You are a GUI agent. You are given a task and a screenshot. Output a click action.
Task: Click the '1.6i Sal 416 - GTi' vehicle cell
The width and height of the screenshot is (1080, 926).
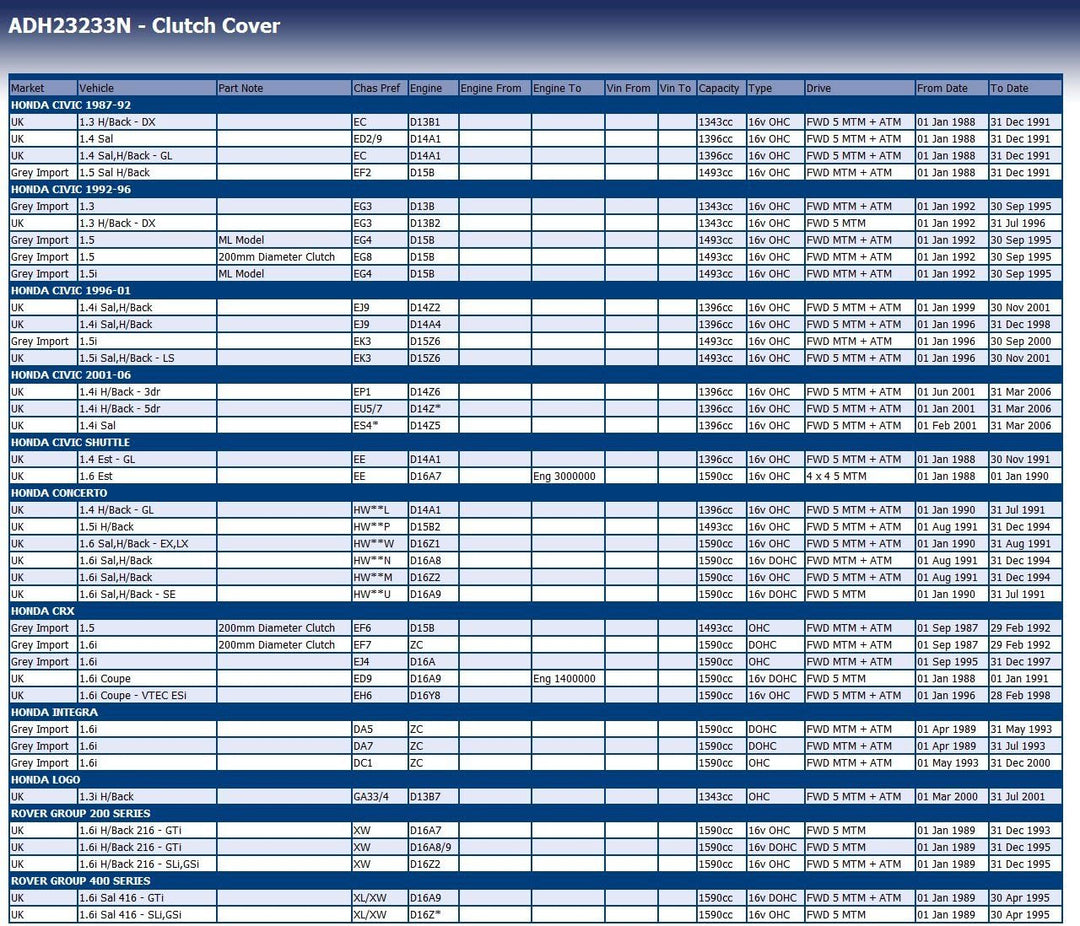(x=147, y=898)
